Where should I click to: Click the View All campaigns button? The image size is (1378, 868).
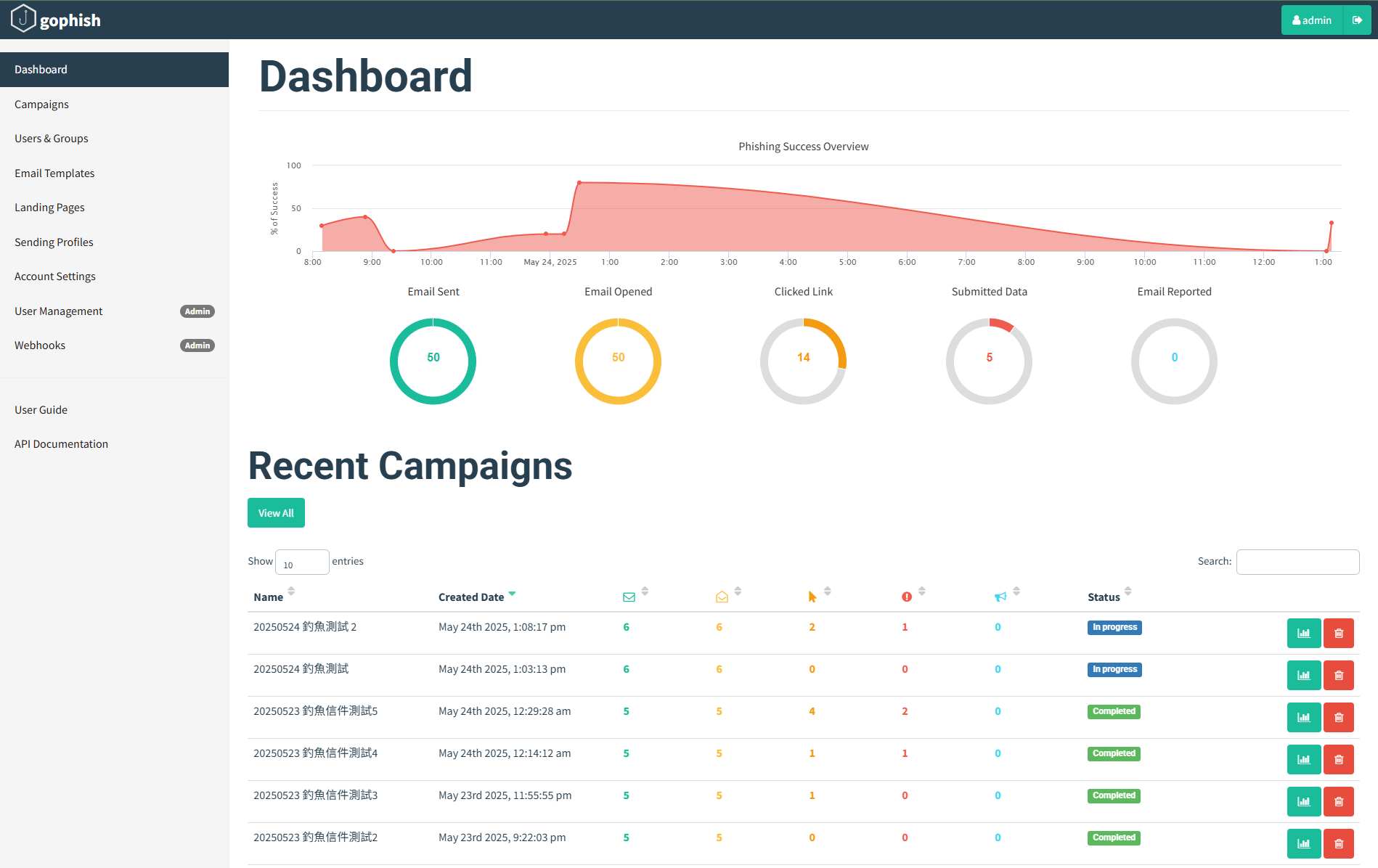point(276,513)
